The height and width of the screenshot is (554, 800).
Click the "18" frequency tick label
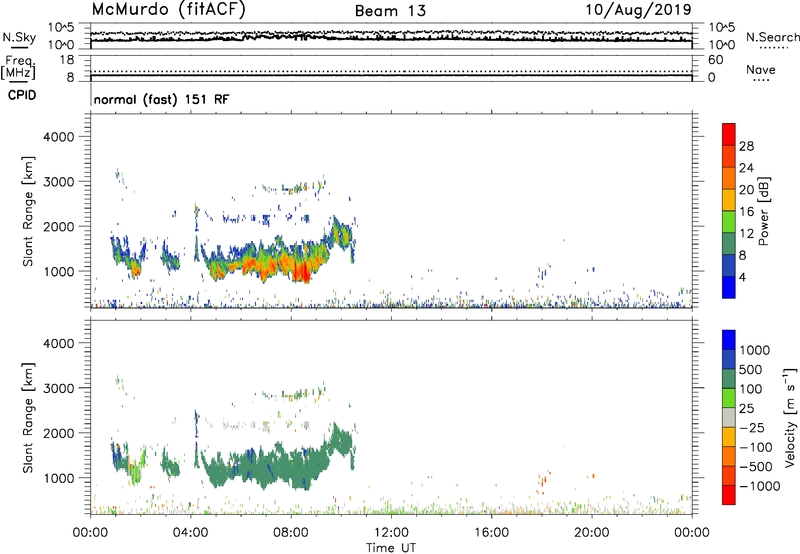(67, 60)
